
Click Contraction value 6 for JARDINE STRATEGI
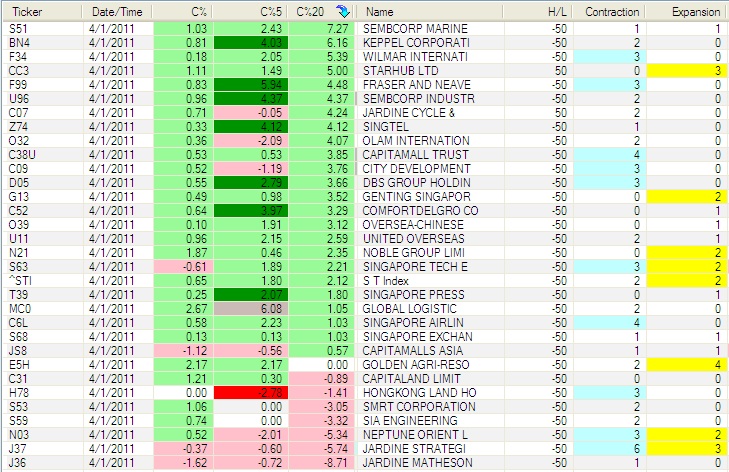[612, 450]
